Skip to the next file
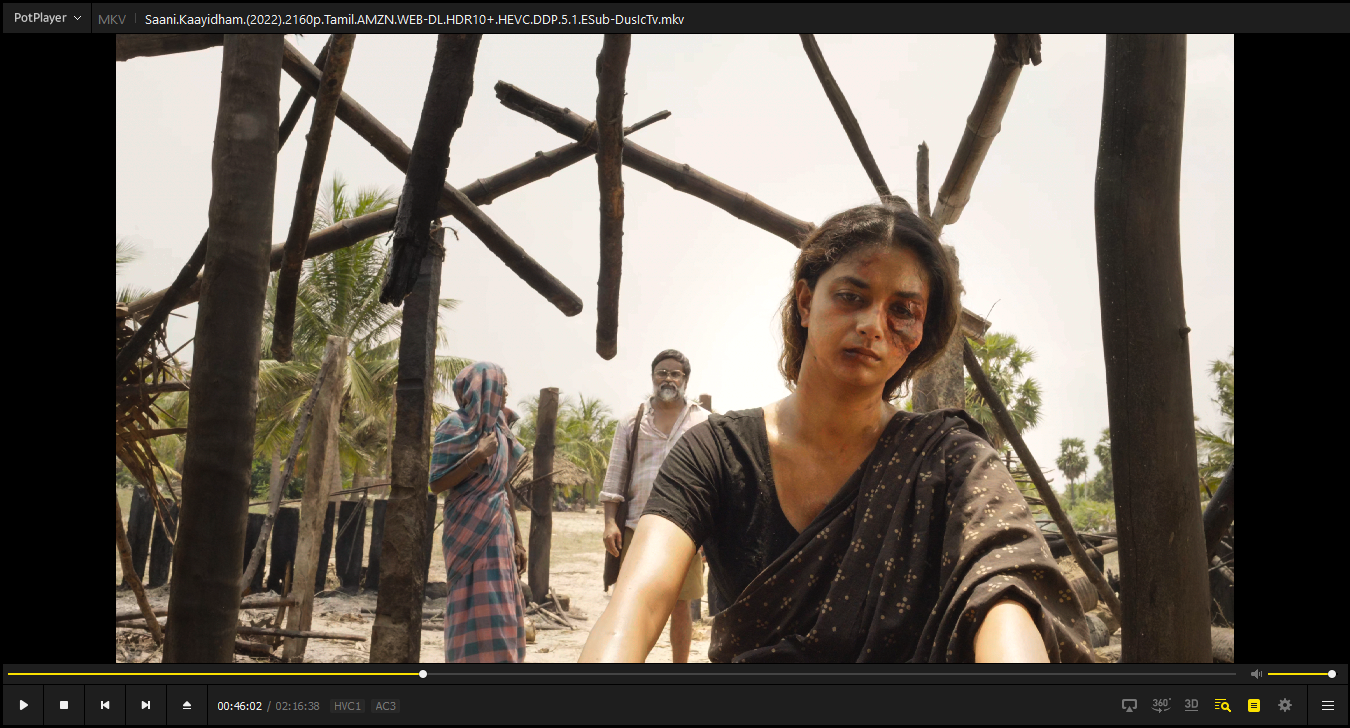 coord(146,705)
